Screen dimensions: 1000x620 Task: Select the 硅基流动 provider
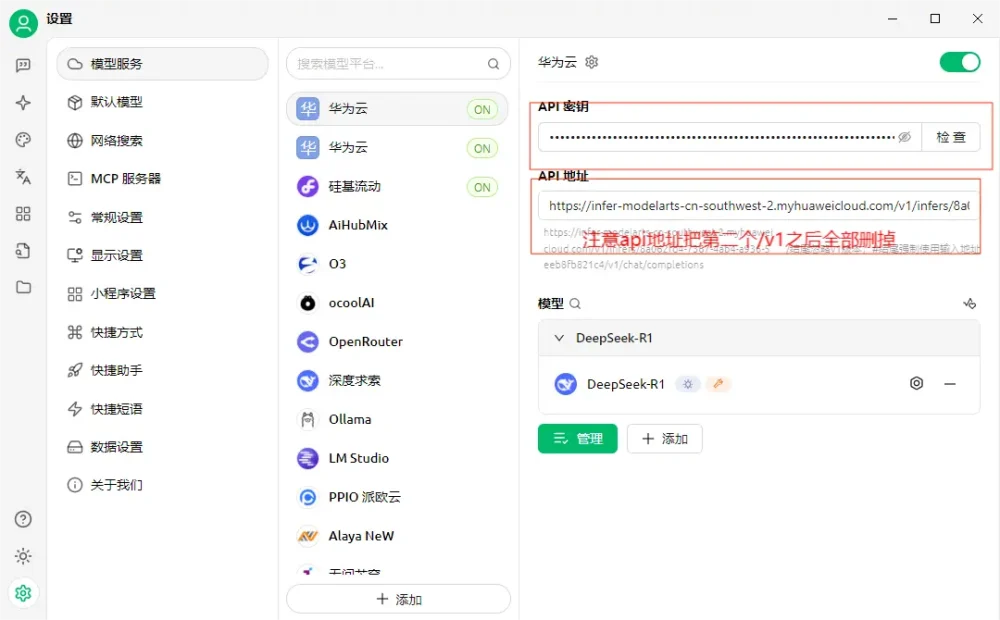pos(397,186)
